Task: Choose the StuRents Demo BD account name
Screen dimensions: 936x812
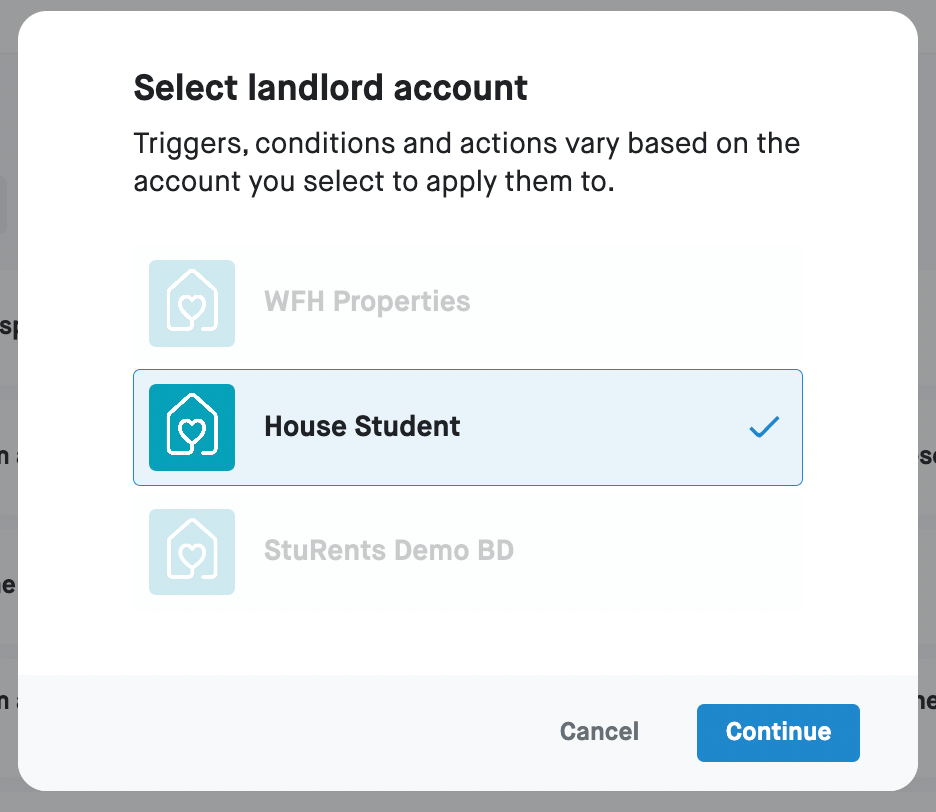Action: (x=388, y=551)
